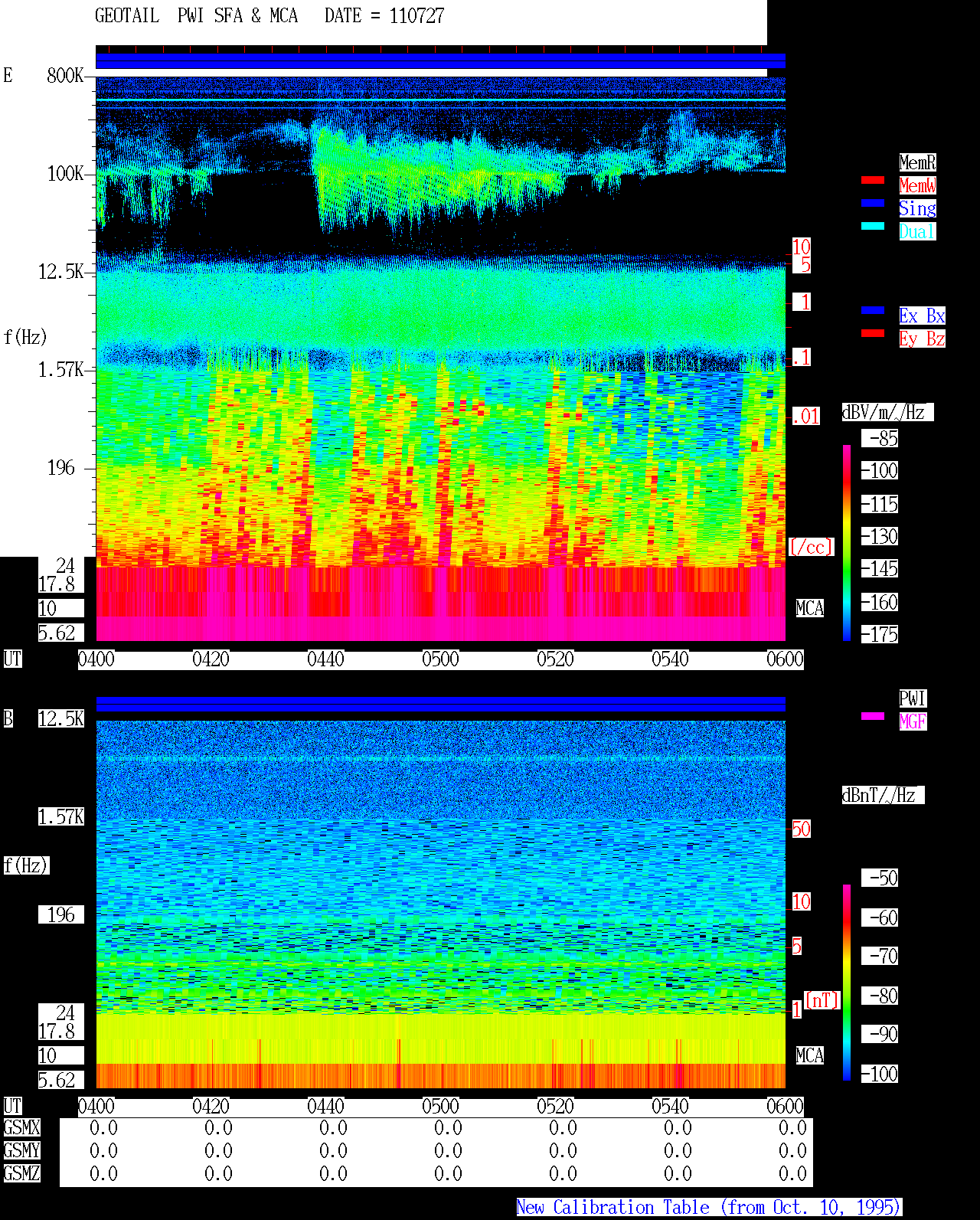Click the dBV/m/√Hz color scale bar
The width and height of the screenshot is (980, 1220).
847,542
